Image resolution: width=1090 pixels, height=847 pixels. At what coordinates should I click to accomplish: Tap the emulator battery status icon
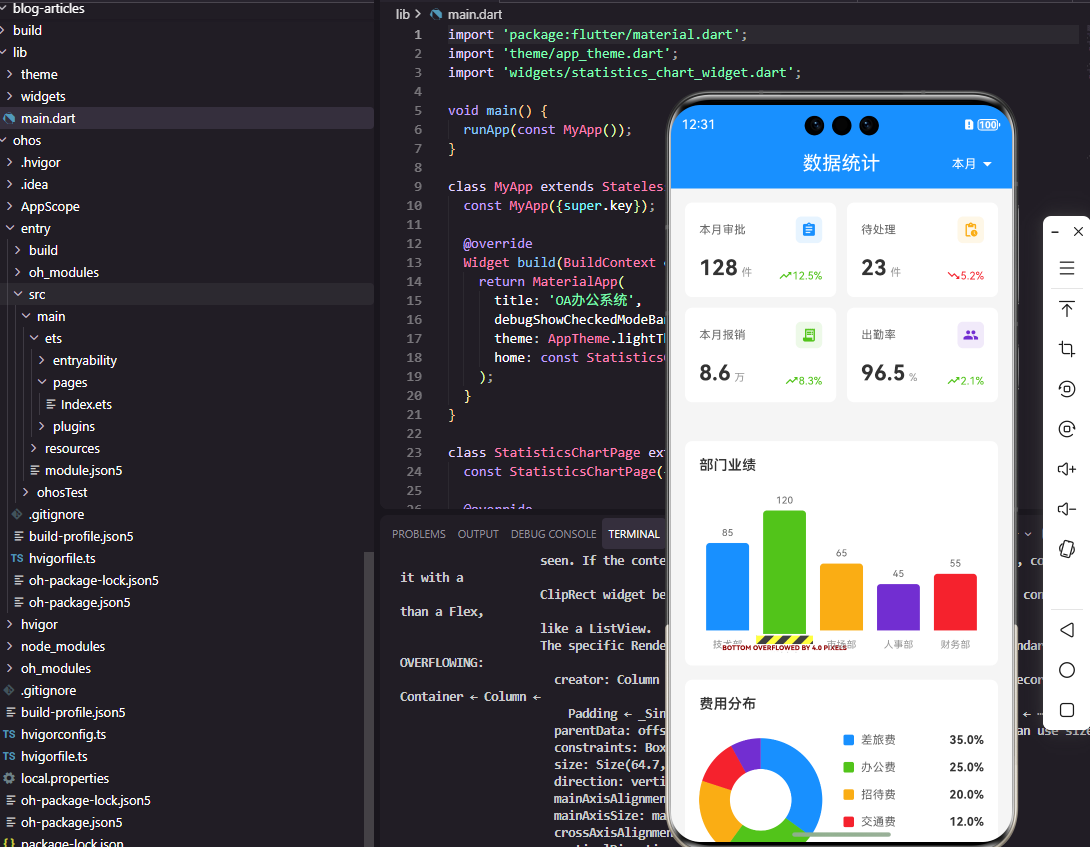point(988,124)
